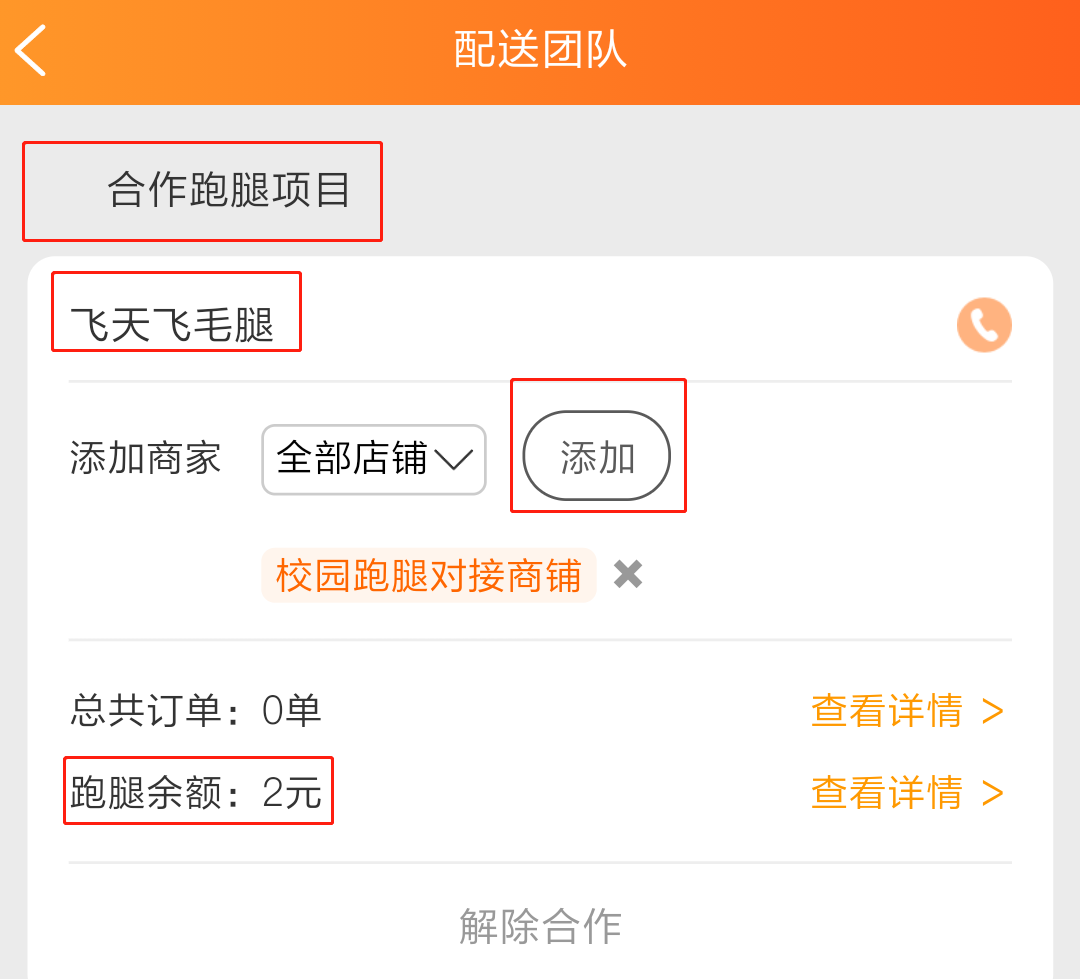Image resolution: width=1080 pixels, height=979 pixels.
Task: Click the 配送团队 page title
Action: pyautogui.click(x=540, y=51)
